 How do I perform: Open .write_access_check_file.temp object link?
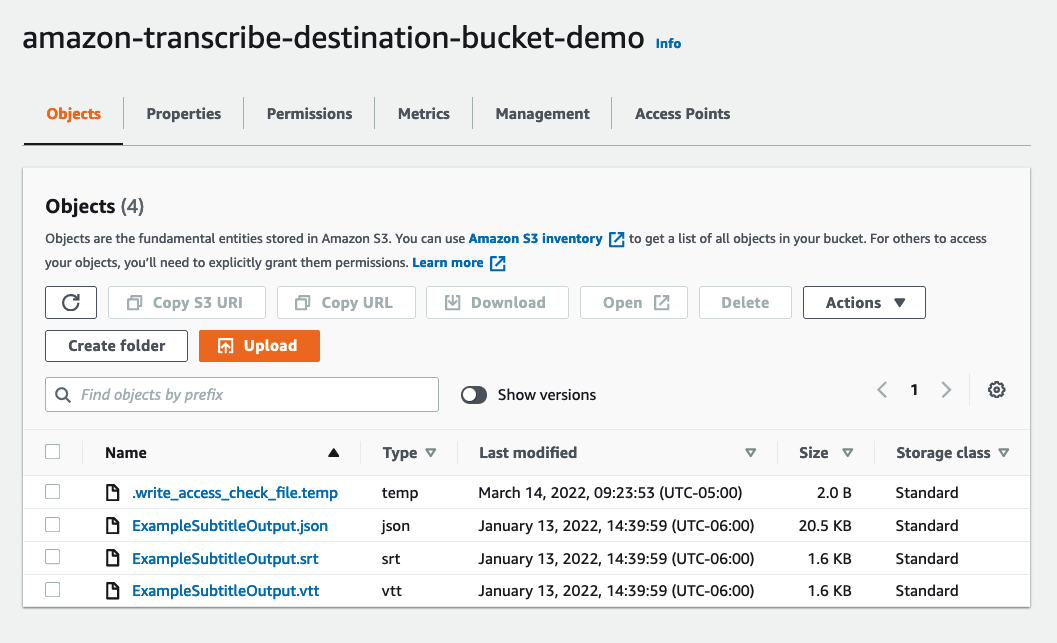235,493
